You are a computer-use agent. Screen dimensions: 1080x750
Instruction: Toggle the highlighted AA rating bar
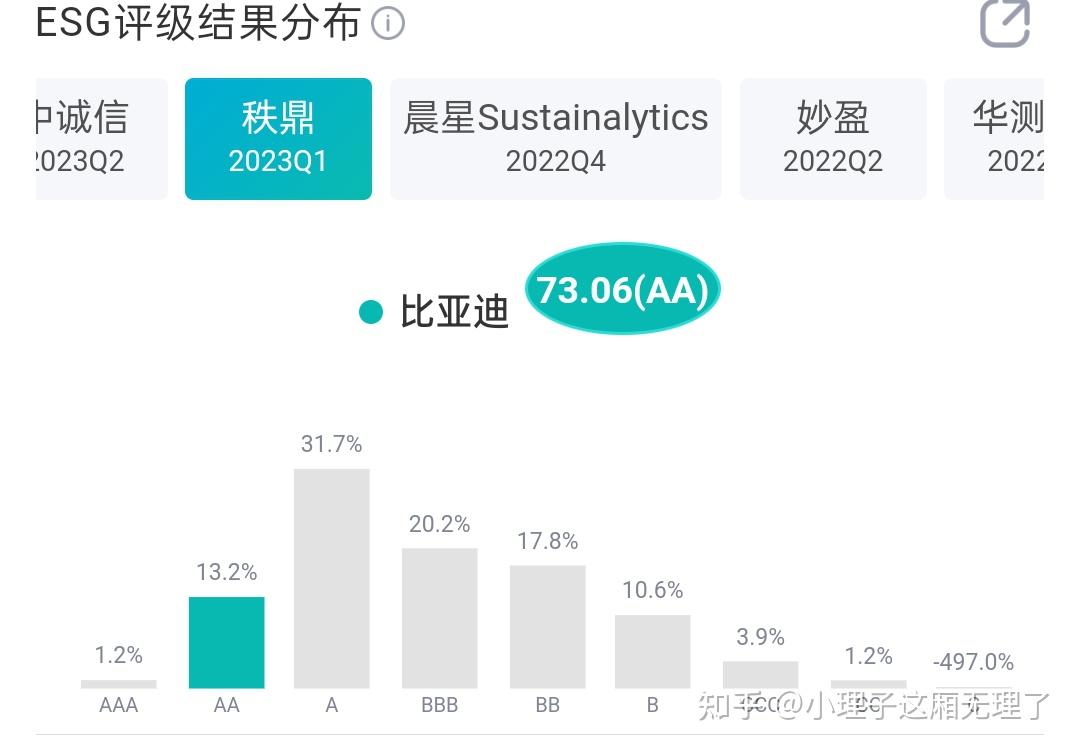pos(227,640)
